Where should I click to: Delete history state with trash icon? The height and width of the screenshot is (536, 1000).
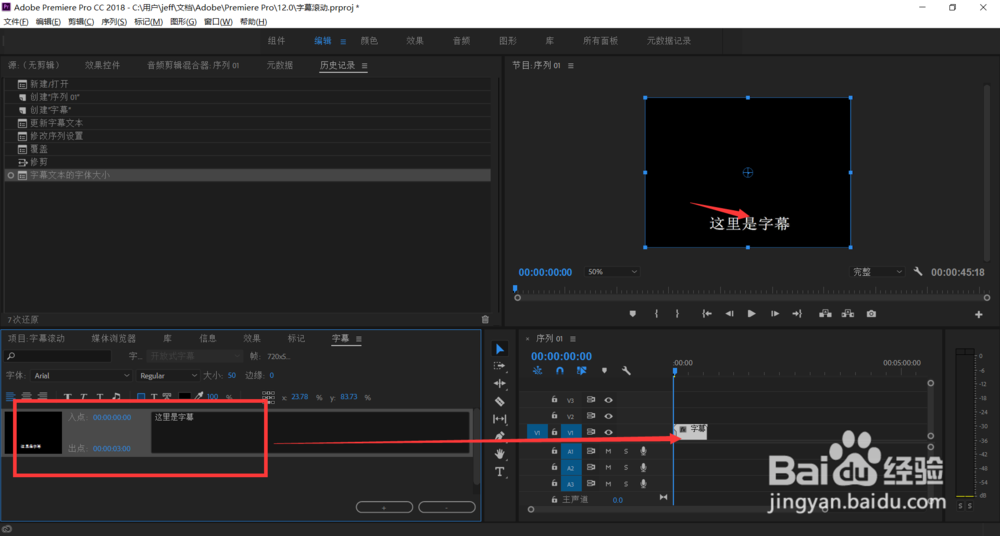point(485,319)
